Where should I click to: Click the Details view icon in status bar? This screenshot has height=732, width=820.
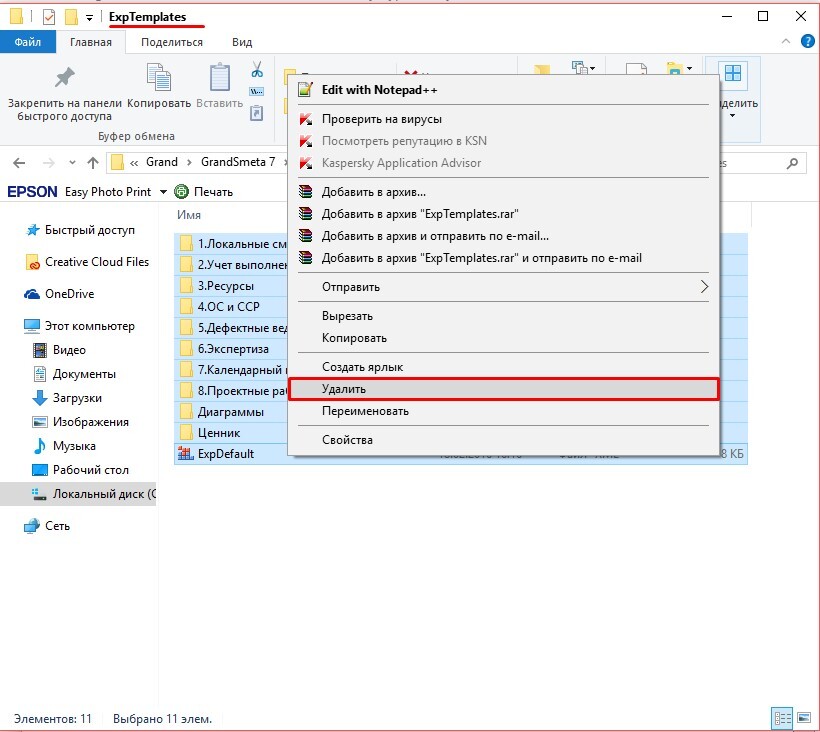[782, 718]
